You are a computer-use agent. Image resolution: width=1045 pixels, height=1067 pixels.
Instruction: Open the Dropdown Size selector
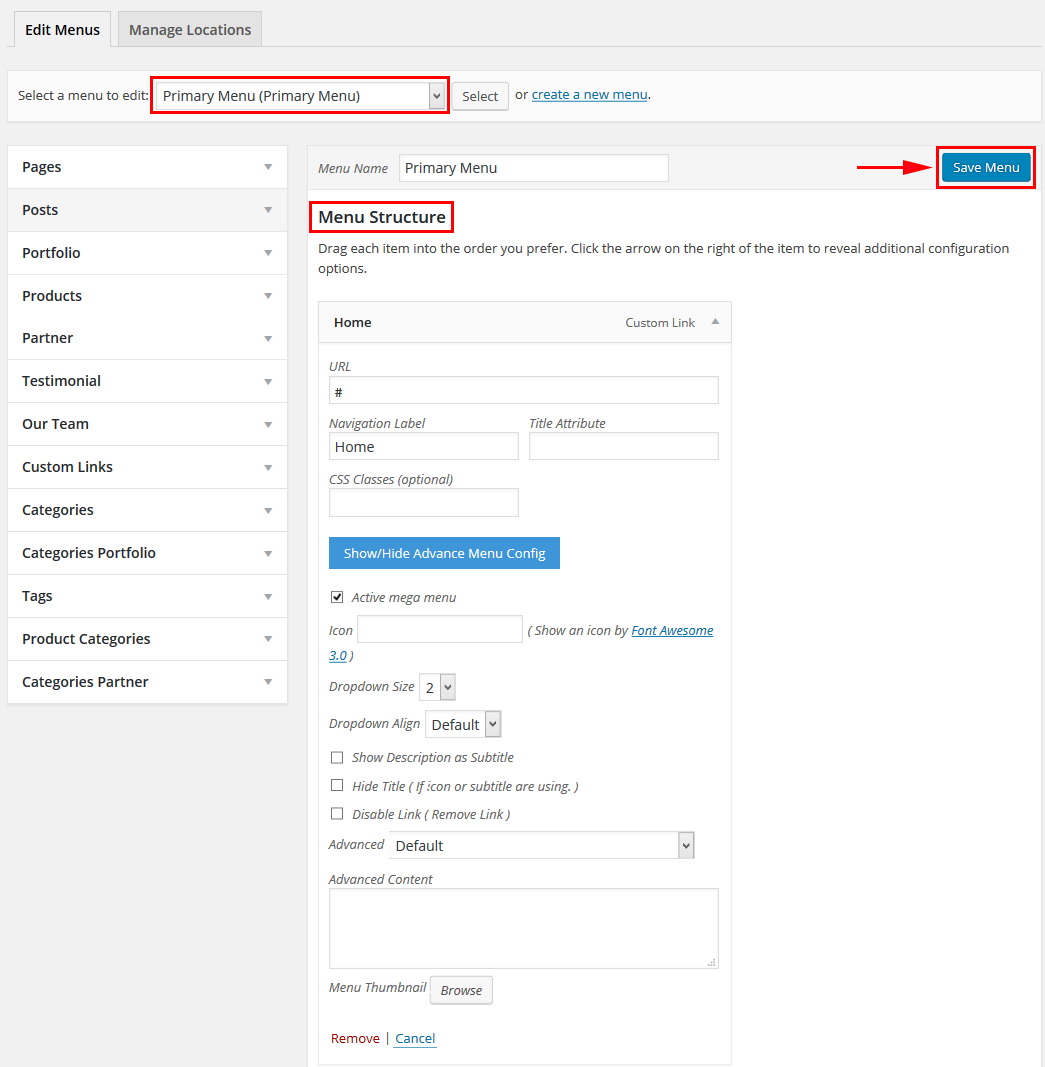click(437, 687)
